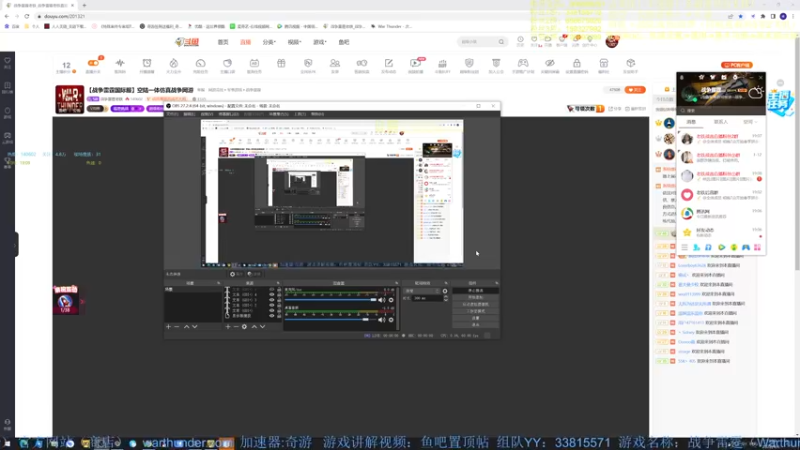Add a new scene in the OBS scenes panel
800x450 pixels.
point(168,327)
